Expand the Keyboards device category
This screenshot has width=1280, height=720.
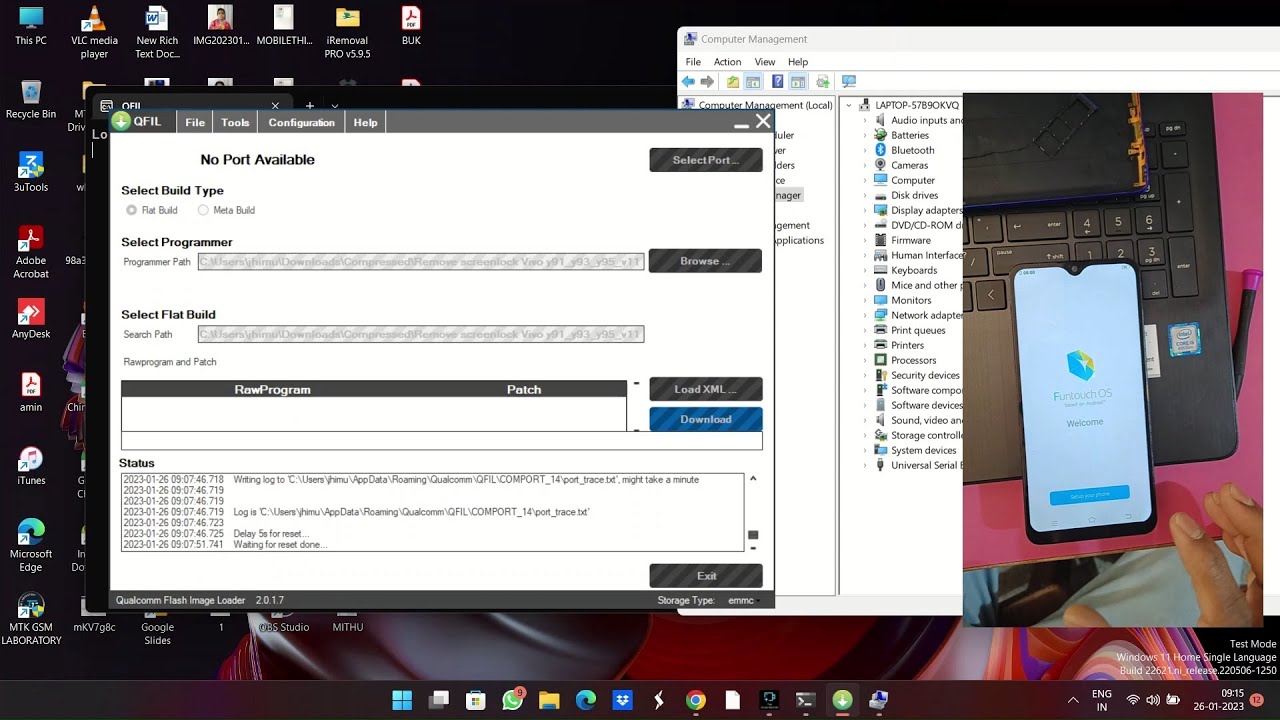867,270
